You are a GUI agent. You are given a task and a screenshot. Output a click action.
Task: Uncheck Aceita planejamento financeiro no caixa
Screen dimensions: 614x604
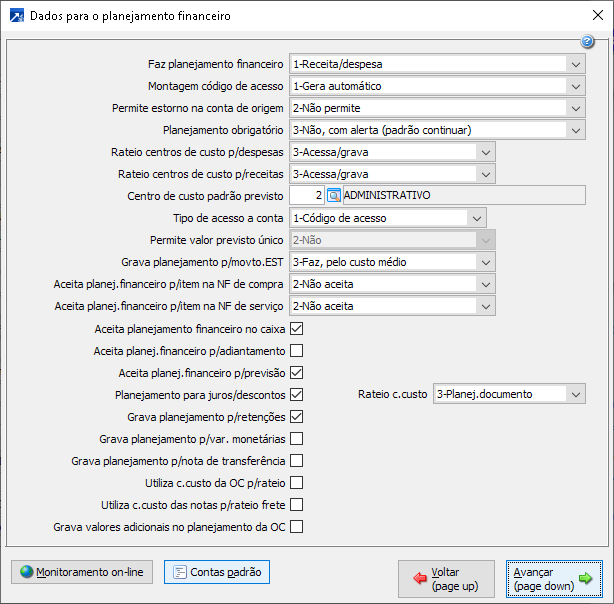point(296,329)
